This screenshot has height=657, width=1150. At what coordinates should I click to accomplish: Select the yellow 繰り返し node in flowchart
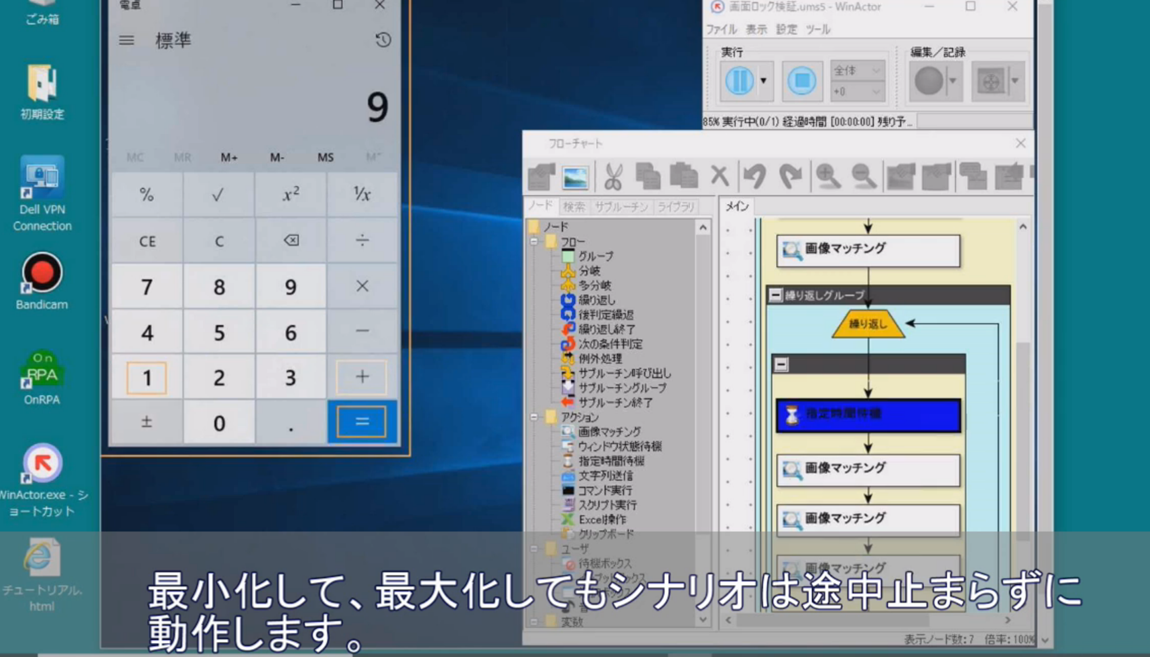[x=868, y=323]
